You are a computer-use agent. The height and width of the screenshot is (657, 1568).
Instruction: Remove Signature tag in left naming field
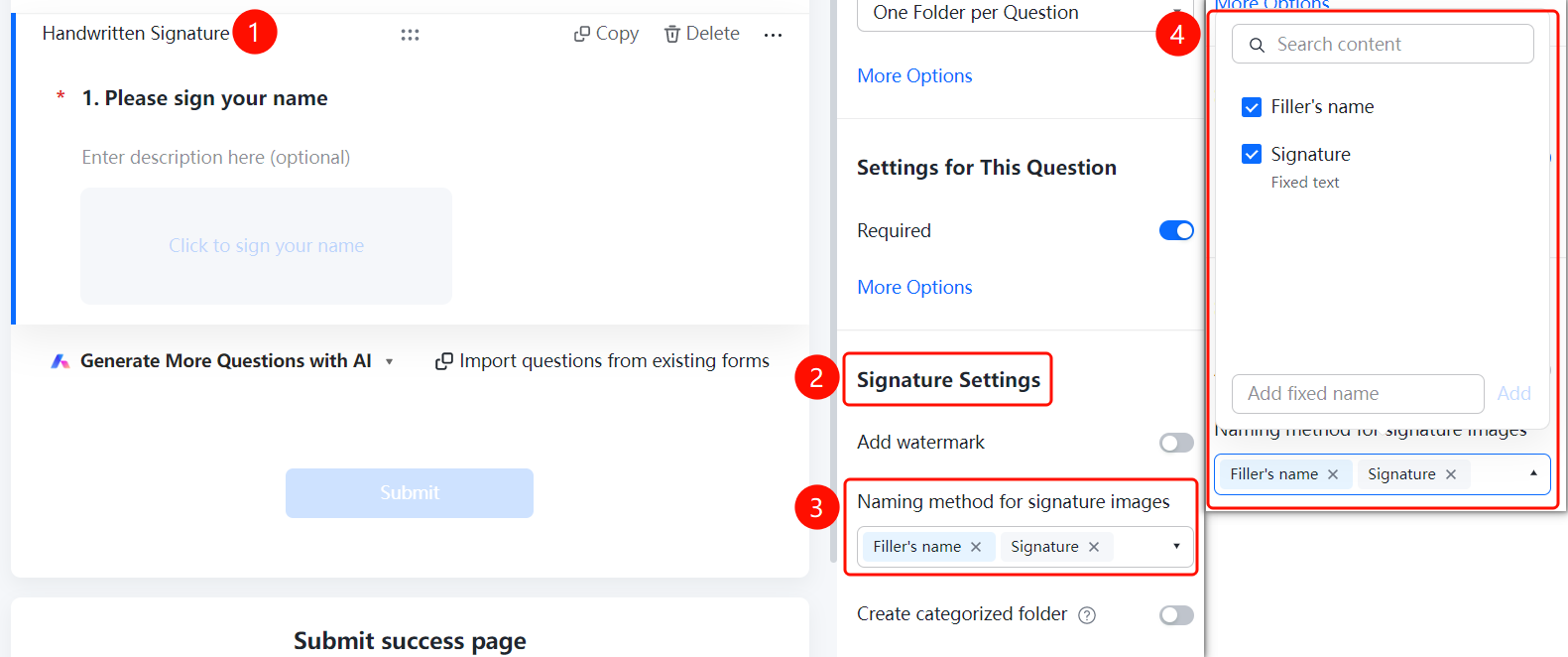tap(1094, 547)
